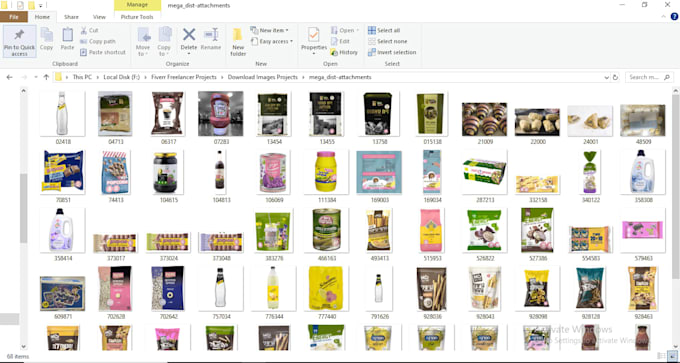
Task: Open the Picture Tools tab
Action: coord(137,17)
